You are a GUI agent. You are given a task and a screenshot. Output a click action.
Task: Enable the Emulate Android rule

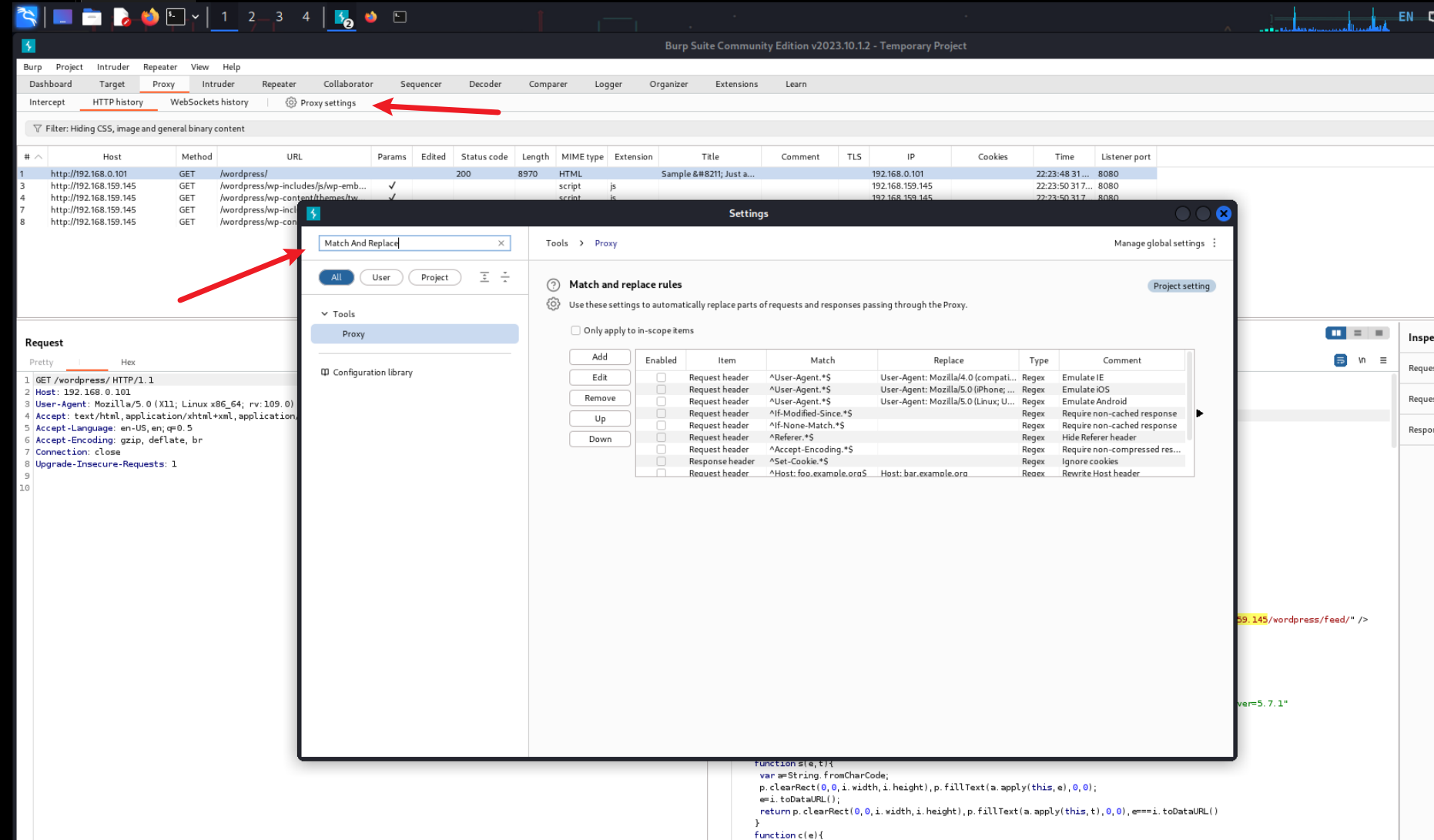[x=661, y=401]
